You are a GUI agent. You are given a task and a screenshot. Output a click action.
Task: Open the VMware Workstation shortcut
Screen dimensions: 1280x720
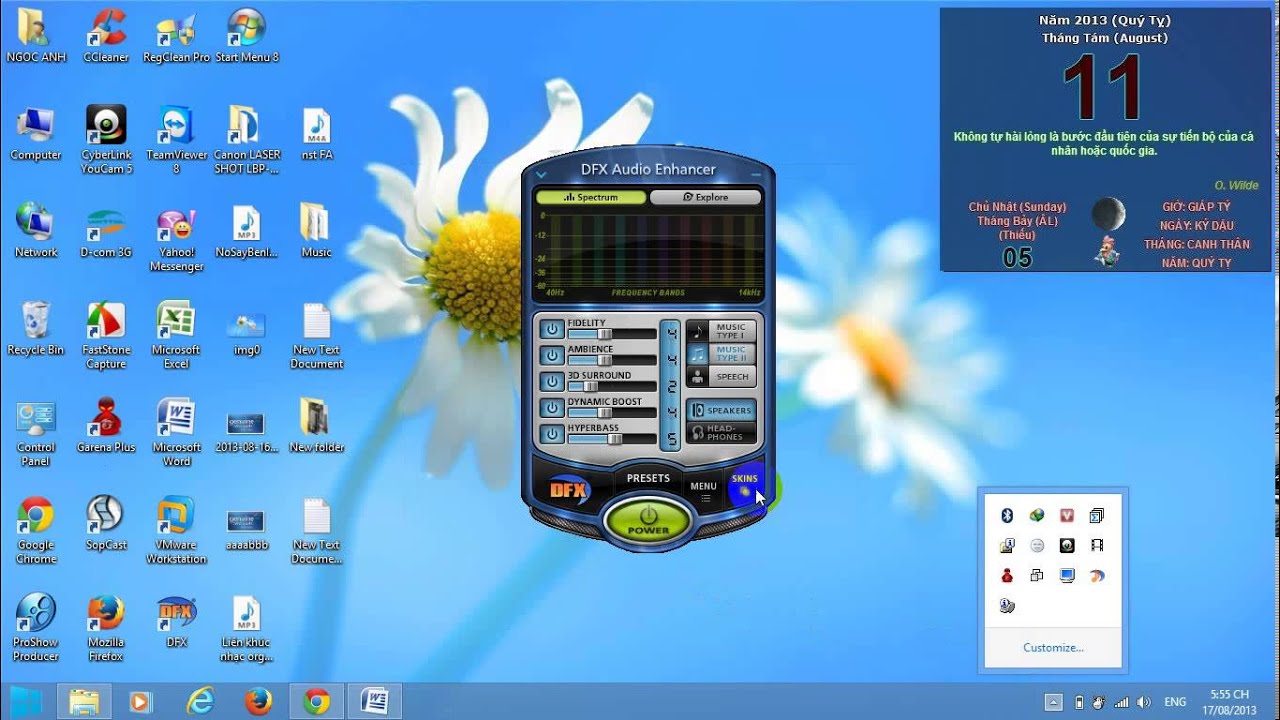[x=176, y=531]
